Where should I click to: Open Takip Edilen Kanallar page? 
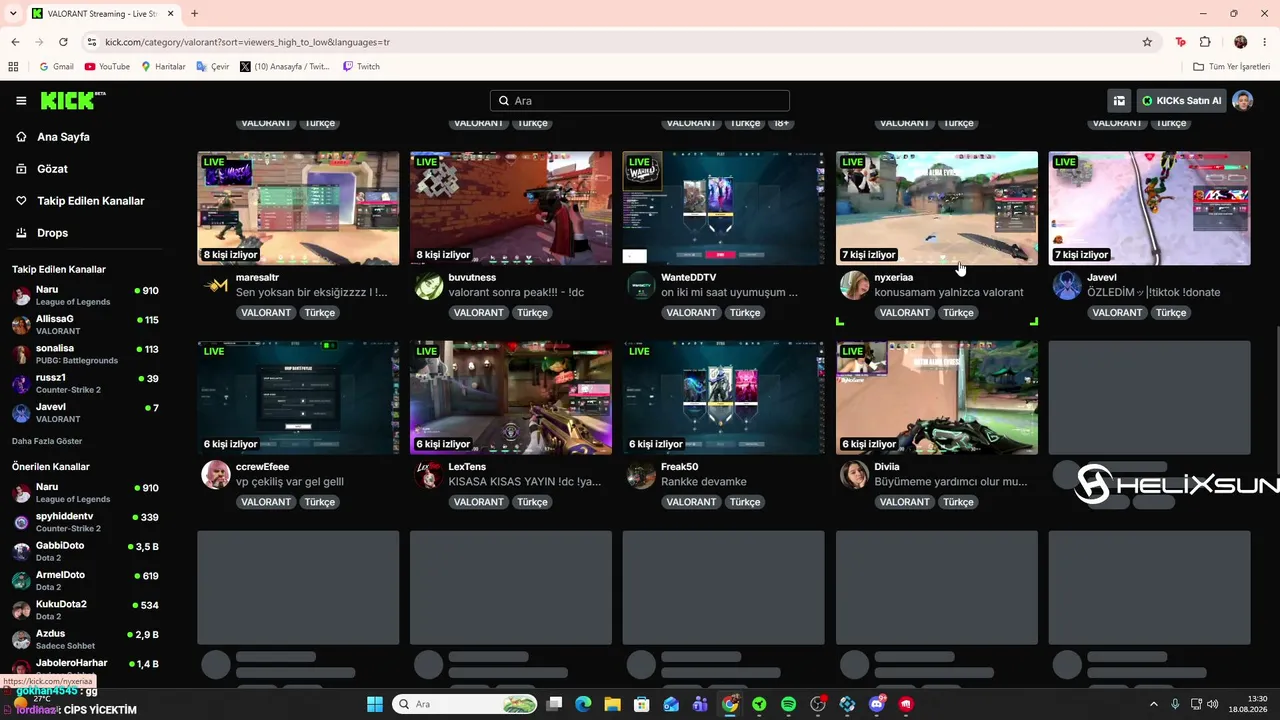pyautogui.click(x=91, y=201)
